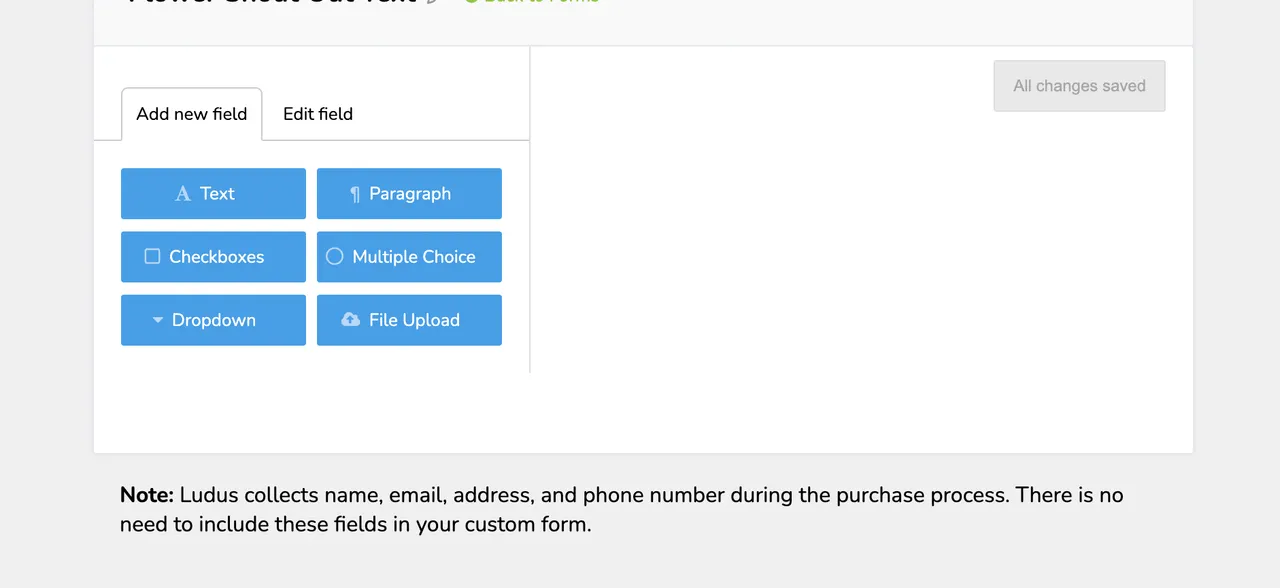Add a Text field to the form

(213, 193)
